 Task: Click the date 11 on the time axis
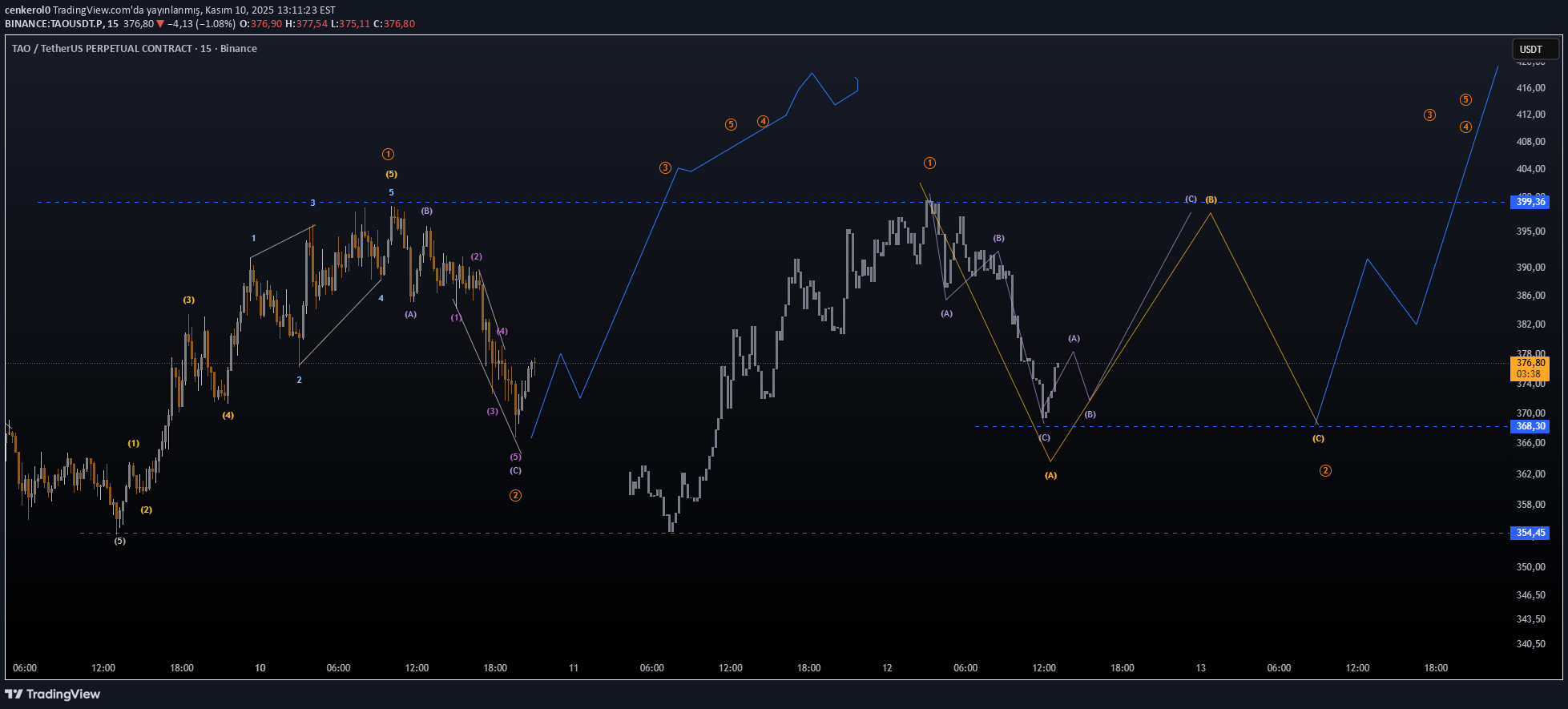pos(574,668)
